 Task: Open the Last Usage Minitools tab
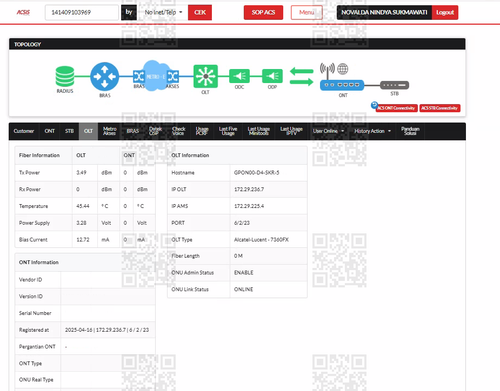click(x=259, y=131)
